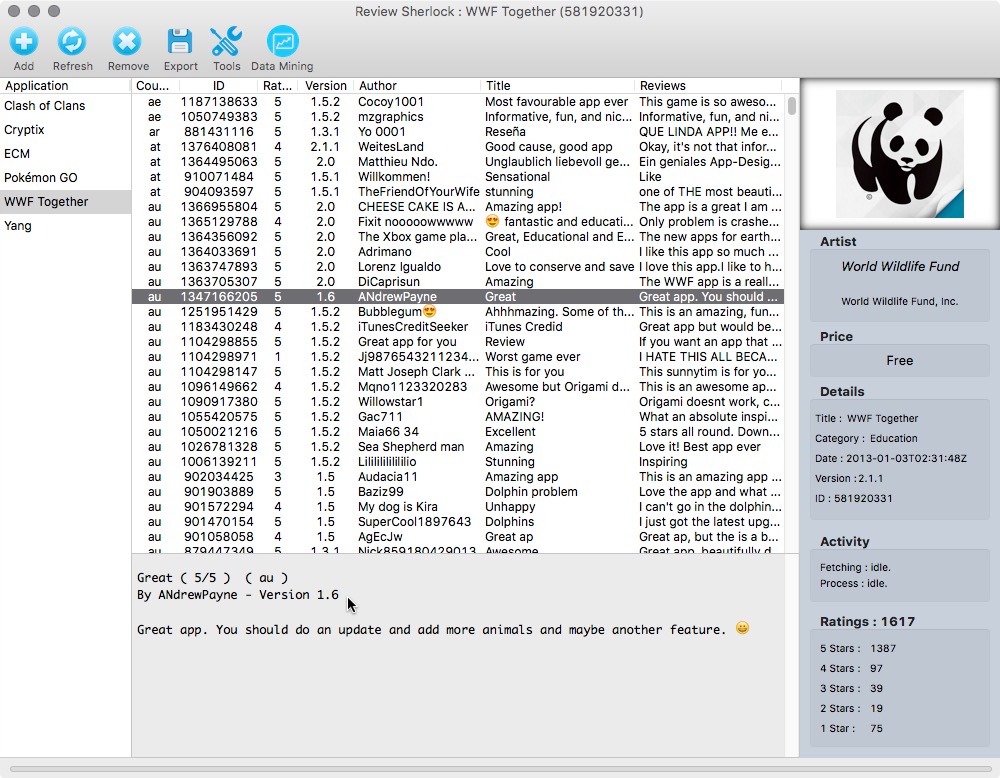1000x778 pixels.
Task: Click the Free price value
Action: pyautogui.click(x=899, y=361)
